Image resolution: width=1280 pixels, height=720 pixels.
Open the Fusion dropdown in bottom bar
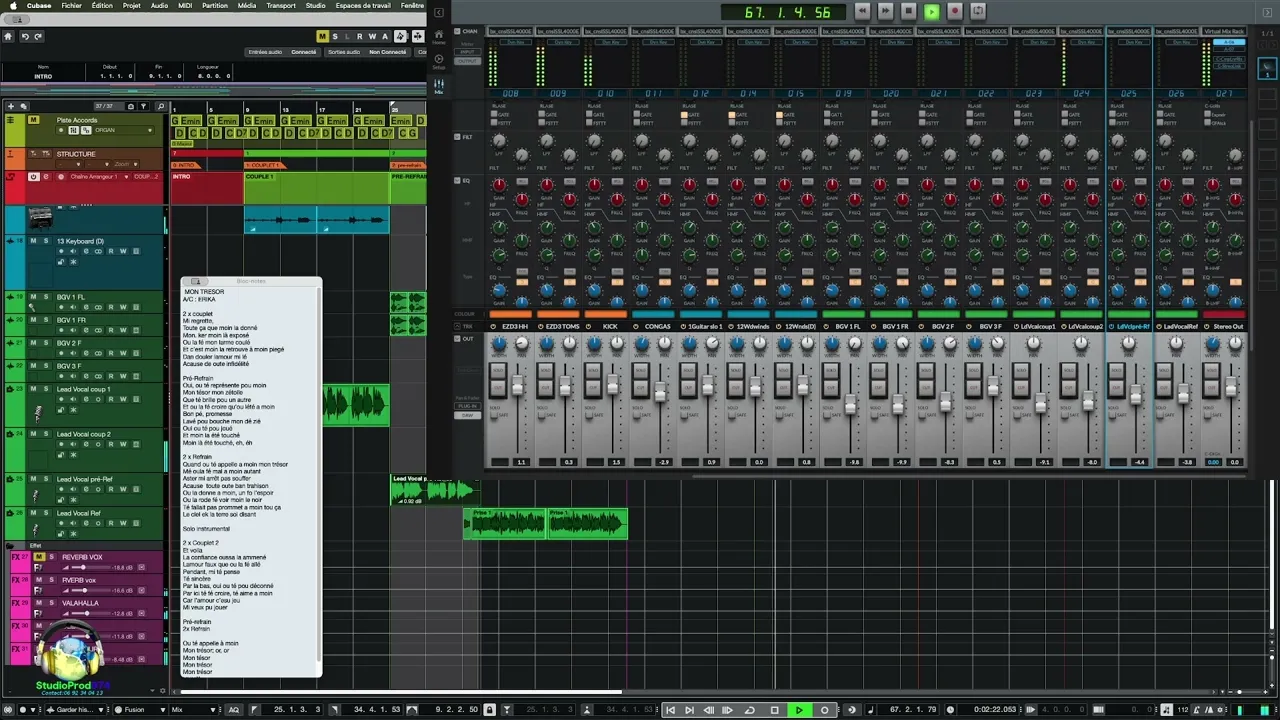point(138,710)
